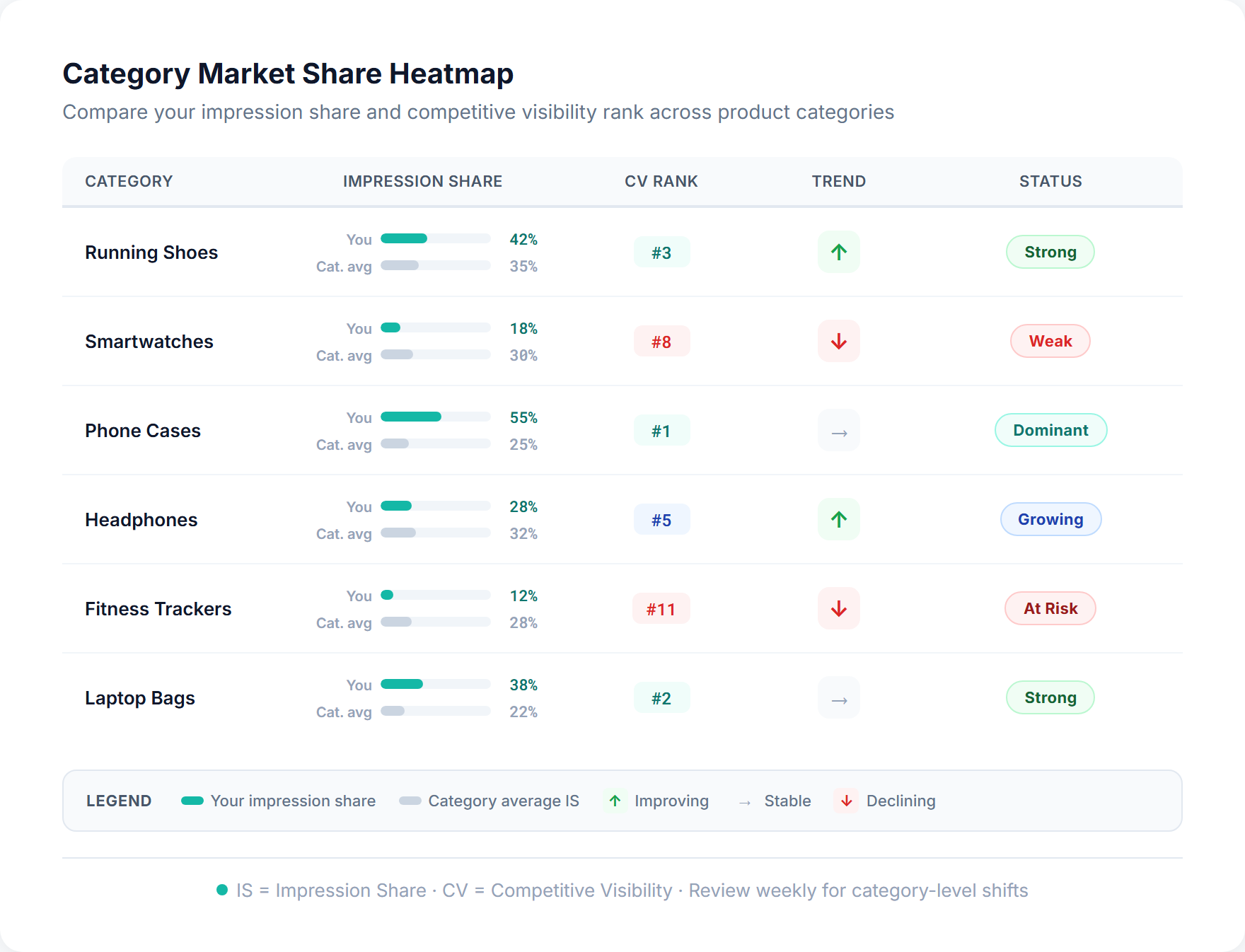The height and width of the screenshot is (952, 1245).
Task: Click the At Risk status for Fitness Trackers
Action: click(1050, 608)
